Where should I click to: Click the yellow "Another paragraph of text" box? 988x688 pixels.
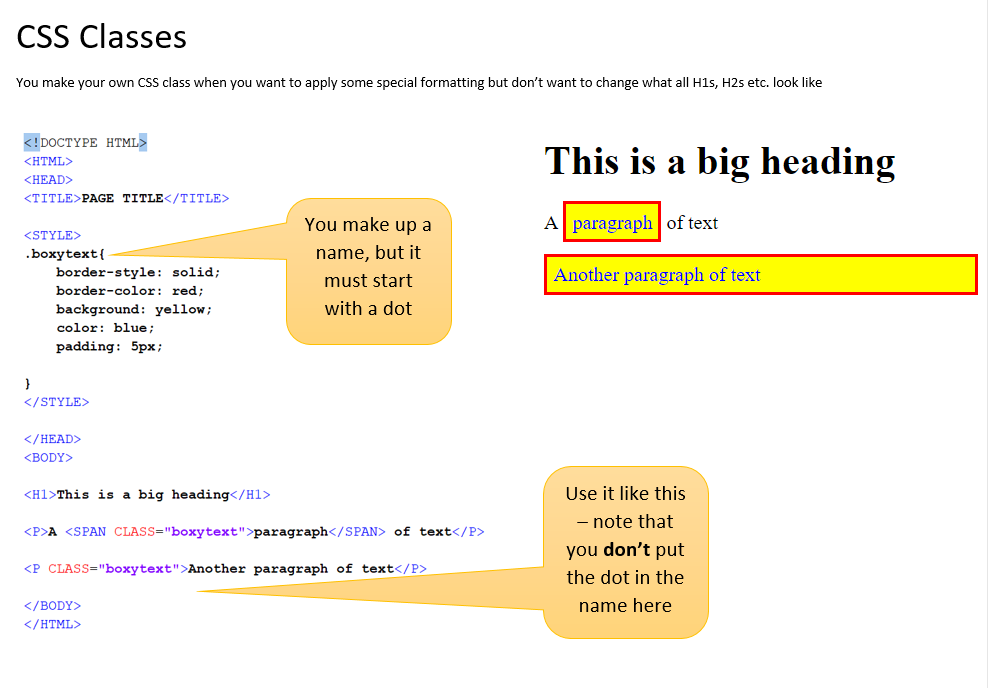(760, 275)
